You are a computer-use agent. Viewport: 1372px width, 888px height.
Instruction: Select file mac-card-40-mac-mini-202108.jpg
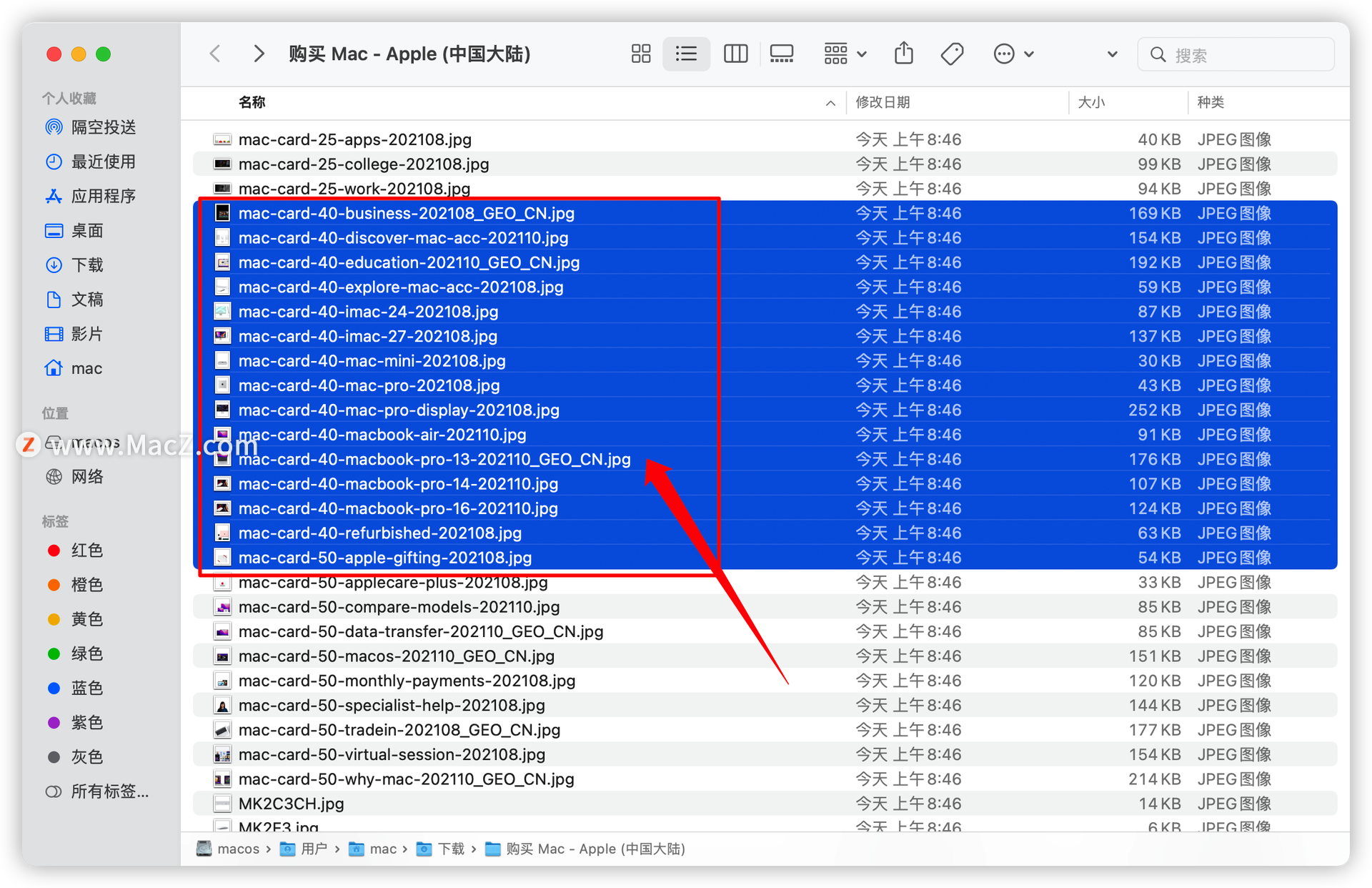[x=765, y=360]
